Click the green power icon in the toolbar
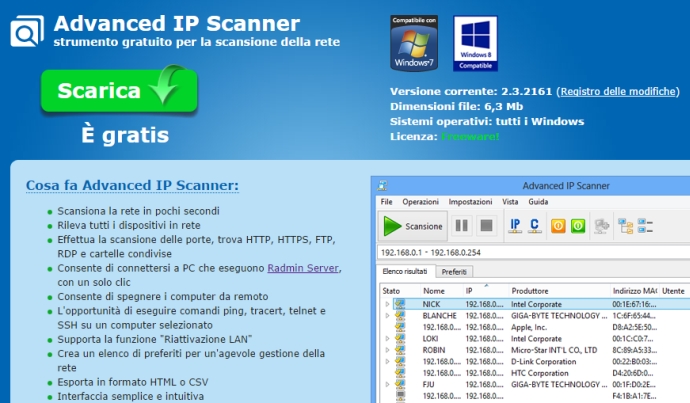This screenshot has height=403, width=690. 578,226
